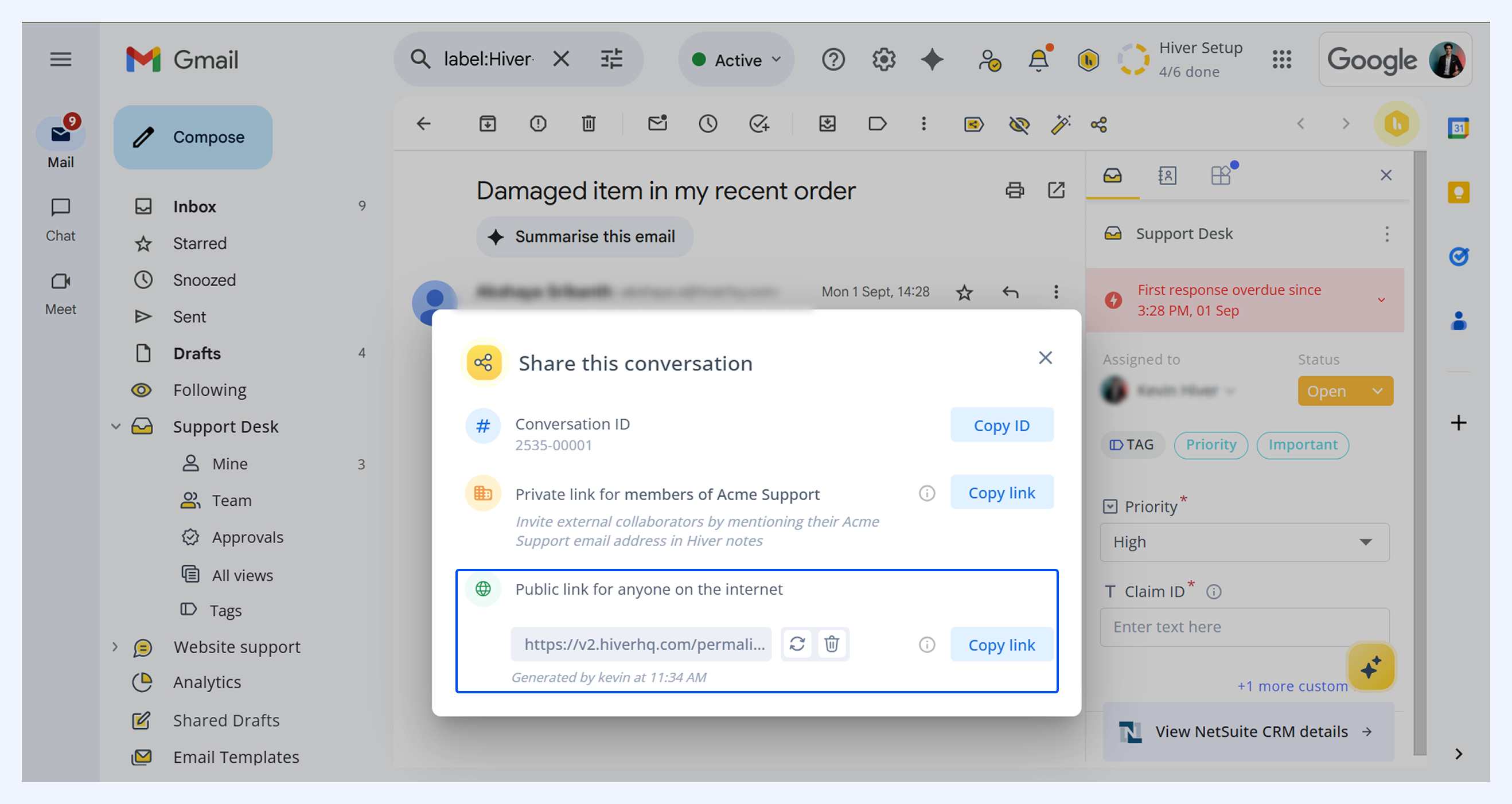The width and height of the screenshot is (1512, 804).
Task: Copy the private Acme Support link
Action: tap(1001, 493)
